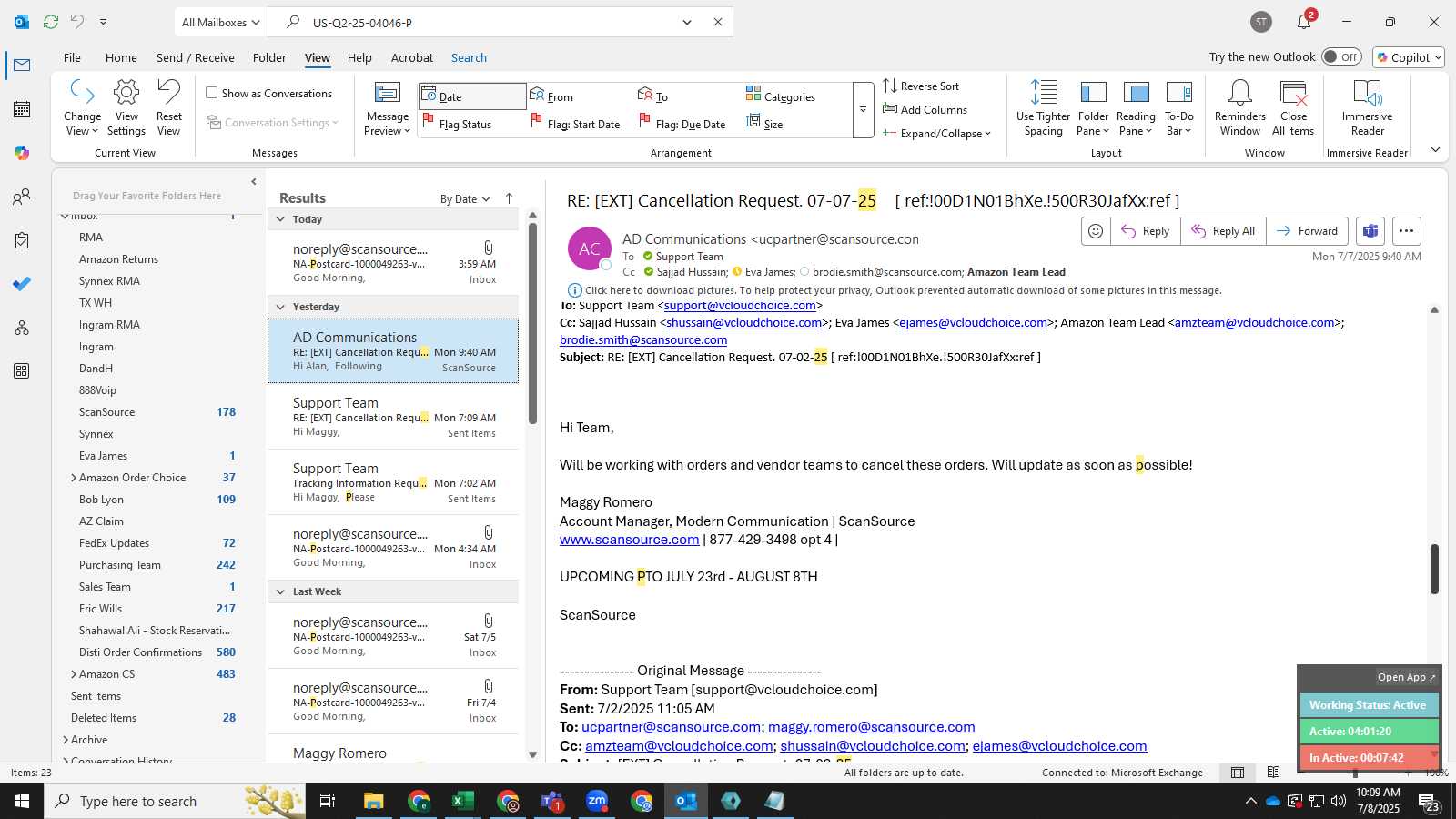Click Reply All button

coord(1223,231)
